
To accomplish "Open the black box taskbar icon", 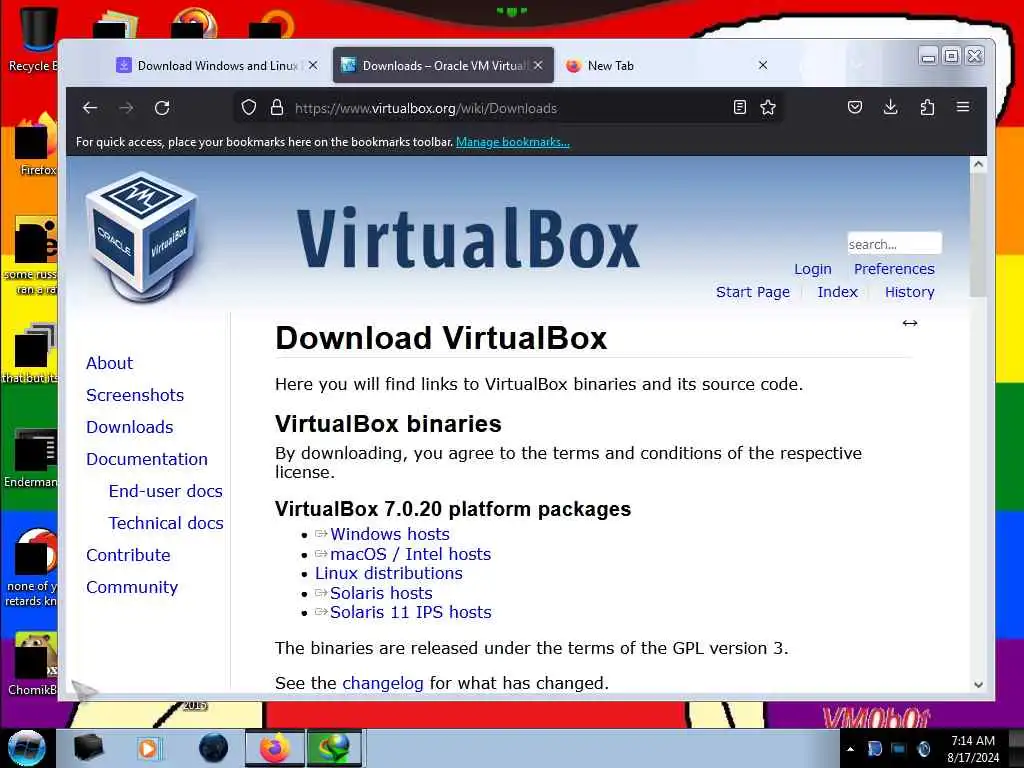I will 89,748.
